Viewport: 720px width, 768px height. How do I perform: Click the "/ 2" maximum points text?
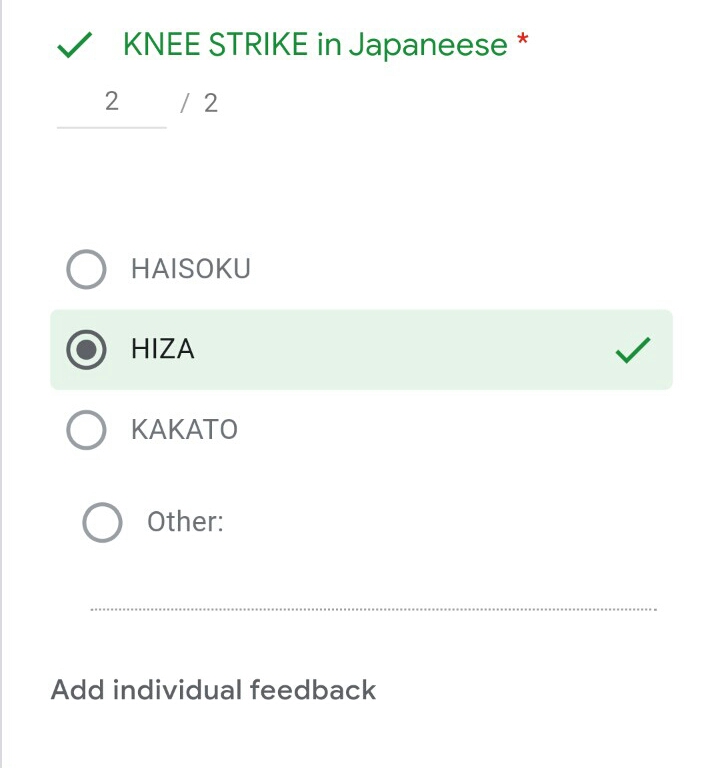pos(200,103)
